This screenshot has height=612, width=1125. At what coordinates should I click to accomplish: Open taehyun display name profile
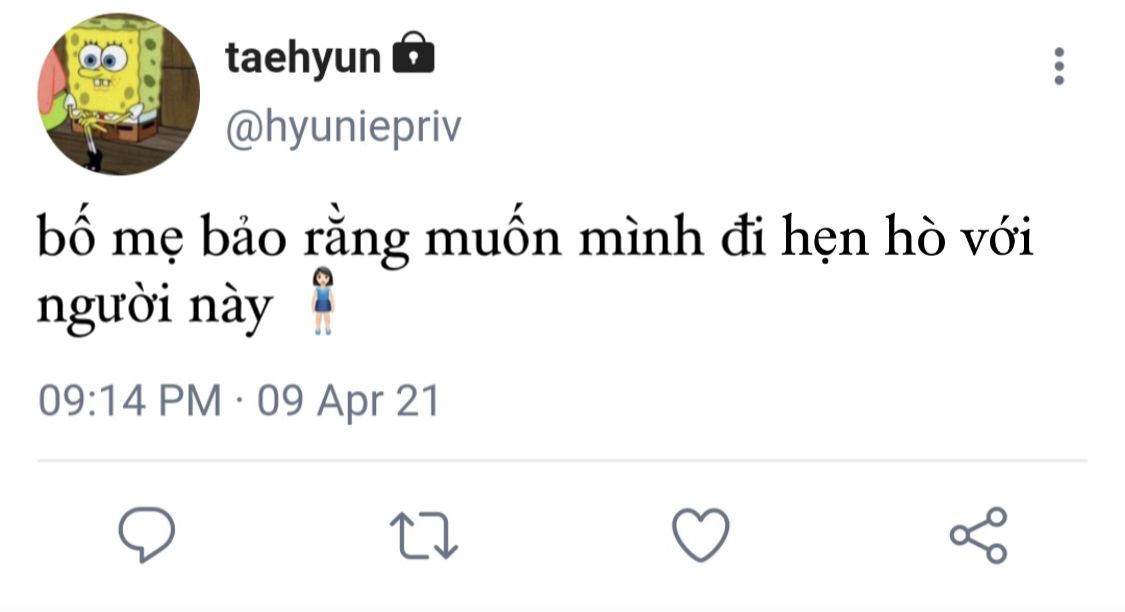[x=303, y=57]
